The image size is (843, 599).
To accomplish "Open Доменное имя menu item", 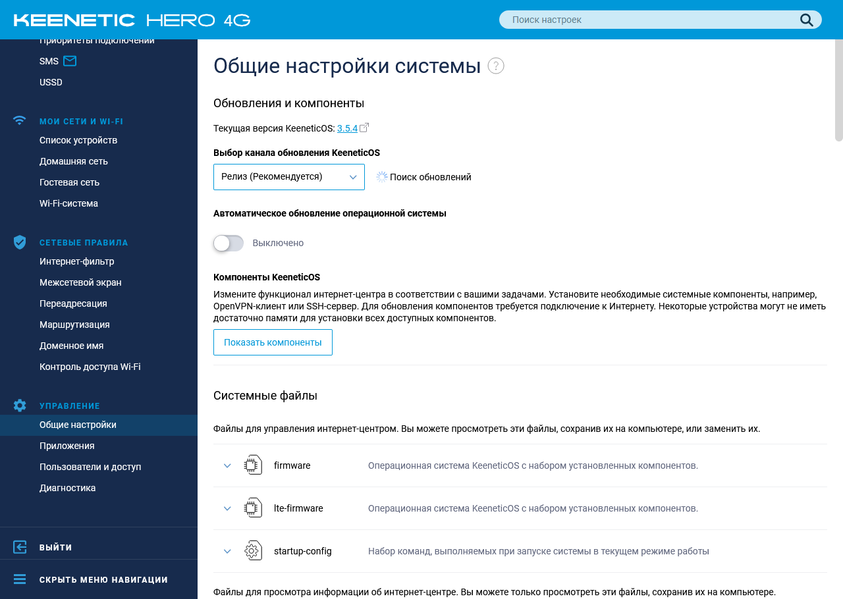I will [72, 346].
